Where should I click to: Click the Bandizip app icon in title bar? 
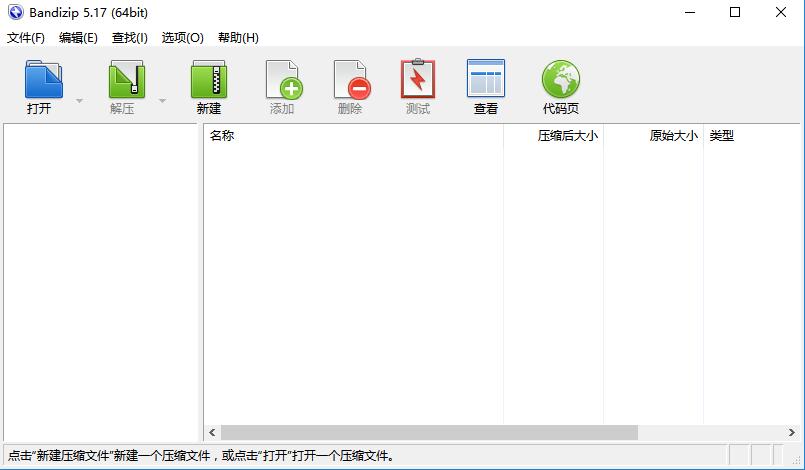(15, 12)
